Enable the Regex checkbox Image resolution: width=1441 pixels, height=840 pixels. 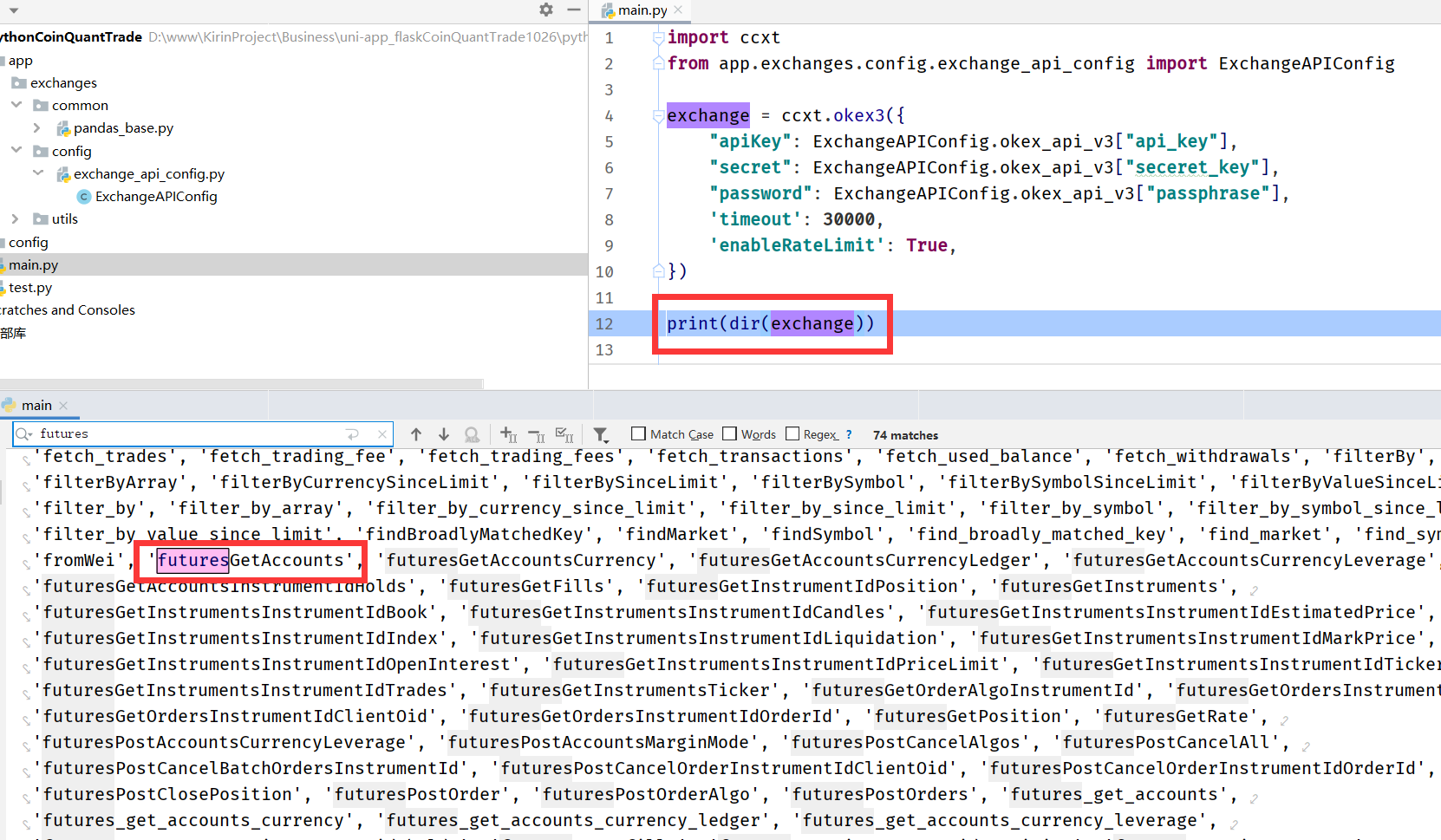point(793,433)
